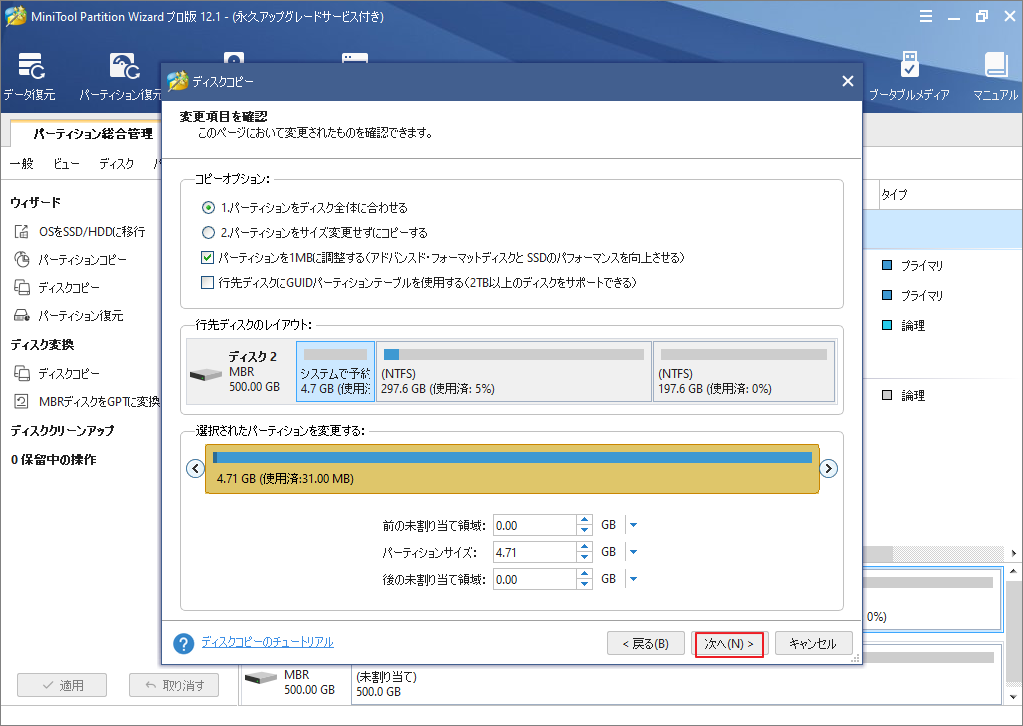The image size is (1023, 726).
Task: Click the 次へ(N) button
Action: pos(729,644)
